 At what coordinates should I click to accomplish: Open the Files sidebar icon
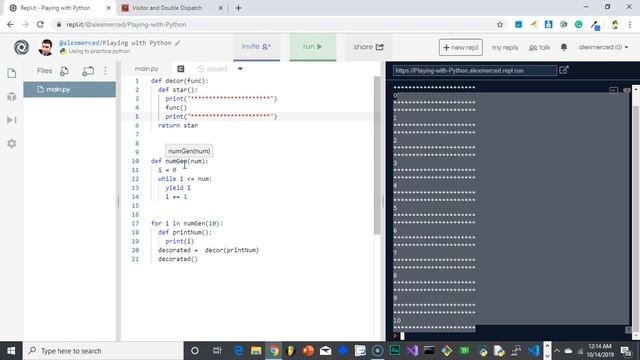(x=12, y=73)
